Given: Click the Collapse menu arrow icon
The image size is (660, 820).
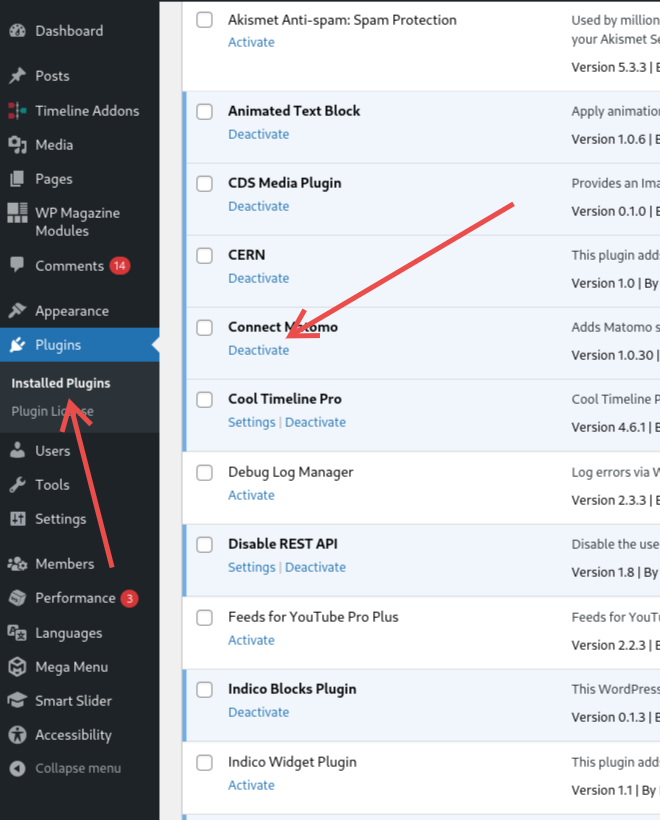Looking at the screenshot, I should pyautogui.click(x=17, y=768).
